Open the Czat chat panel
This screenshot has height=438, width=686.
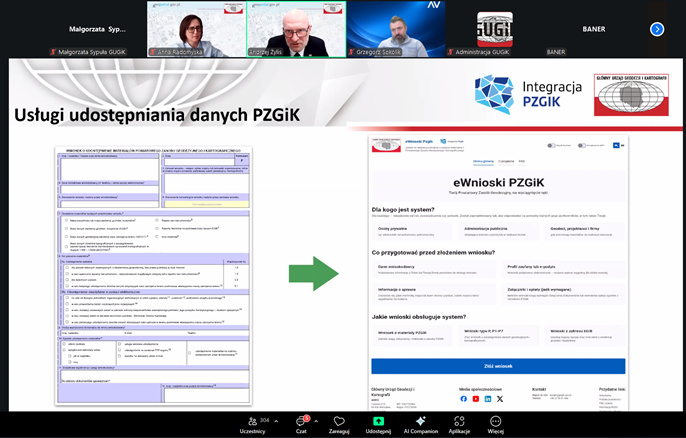(300, 421)
